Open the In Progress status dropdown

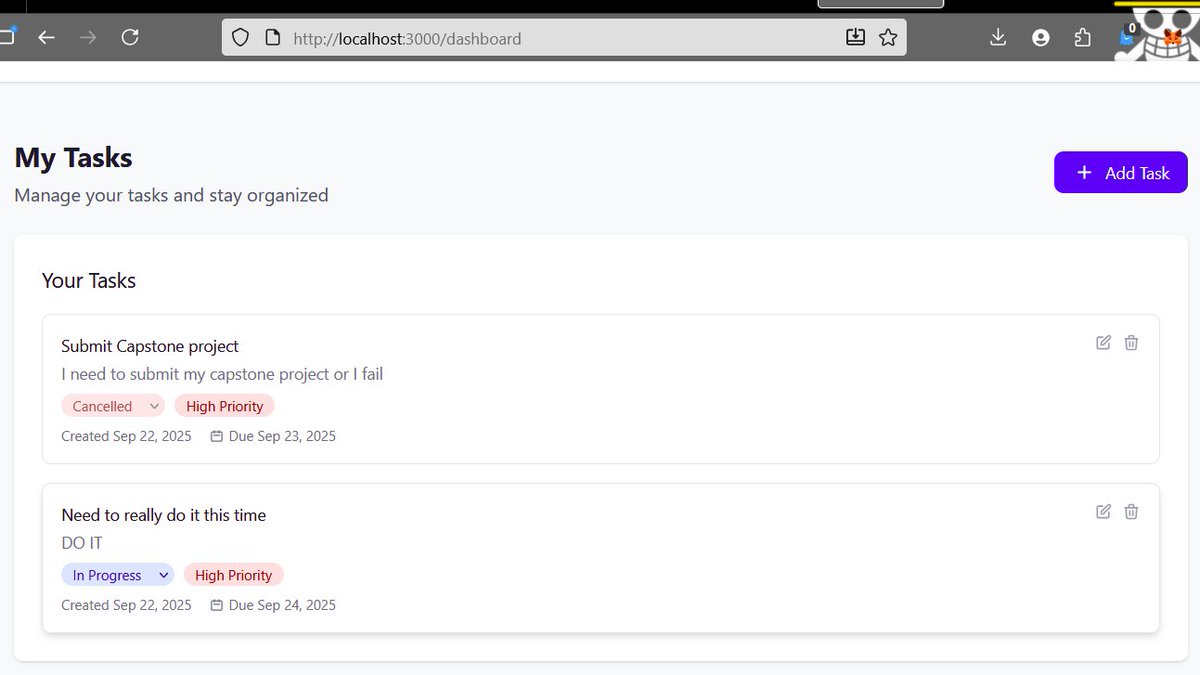(117, 574)
